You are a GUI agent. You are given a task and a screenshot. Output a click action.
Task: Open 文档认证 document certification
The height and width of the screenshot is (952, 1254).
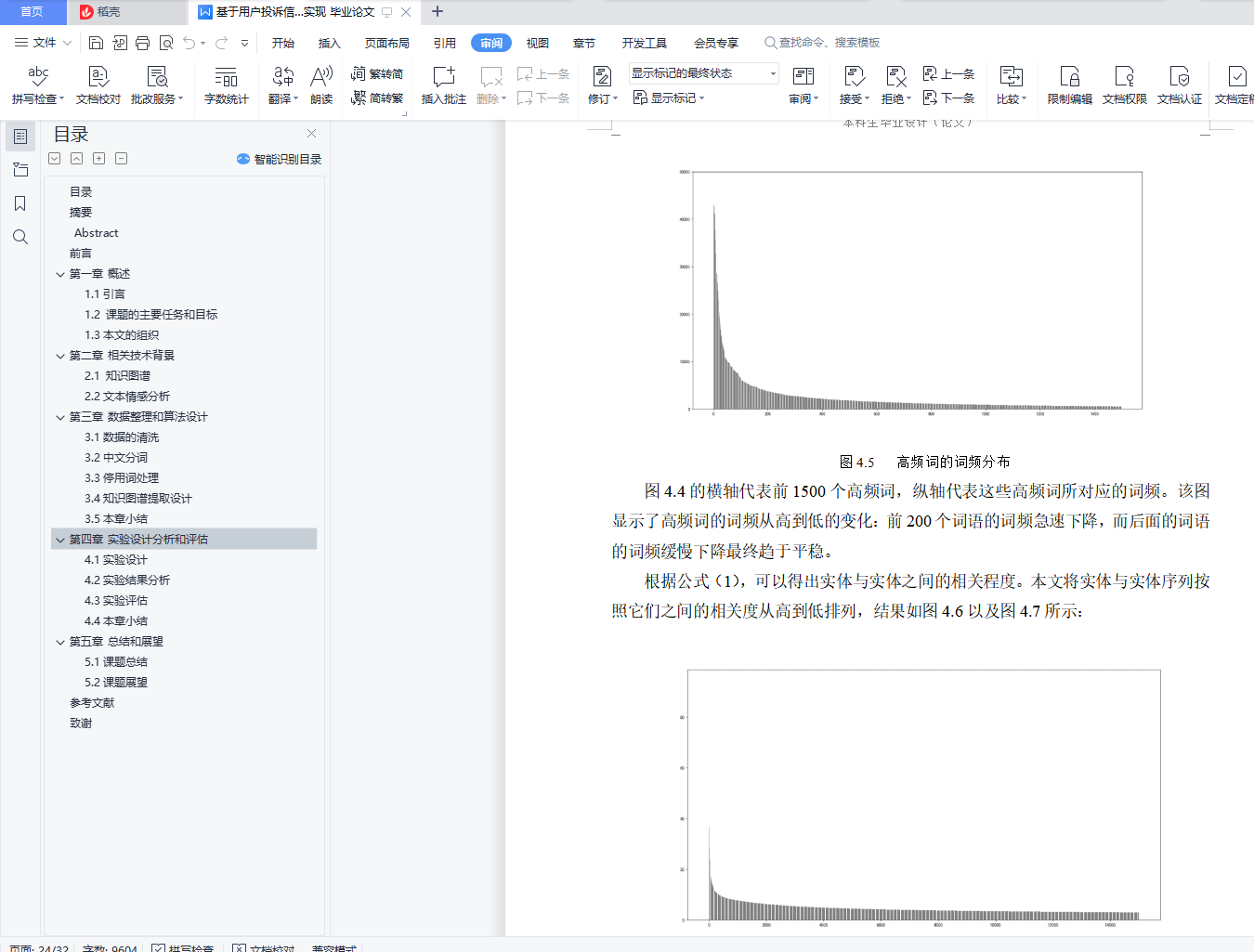(x=1180, y=85)
